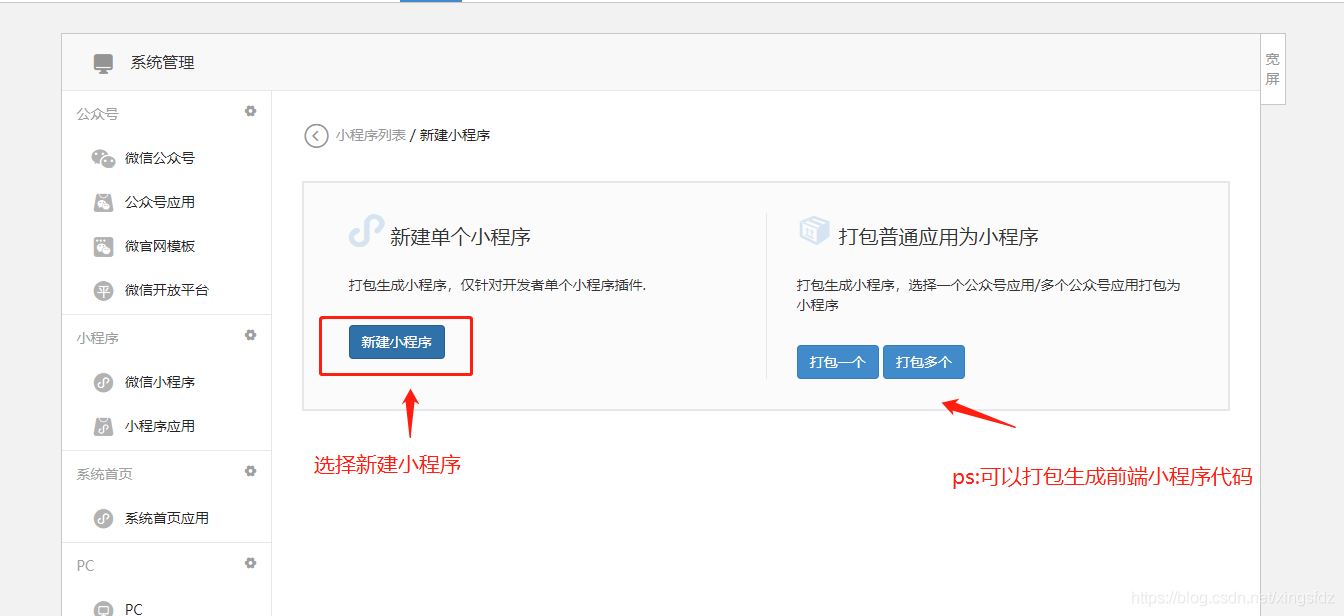The width and height of the screenshot is (1344, 616).
Task: Click the bag icon next to 小程序应用
Action: click(x=103, y=426)
